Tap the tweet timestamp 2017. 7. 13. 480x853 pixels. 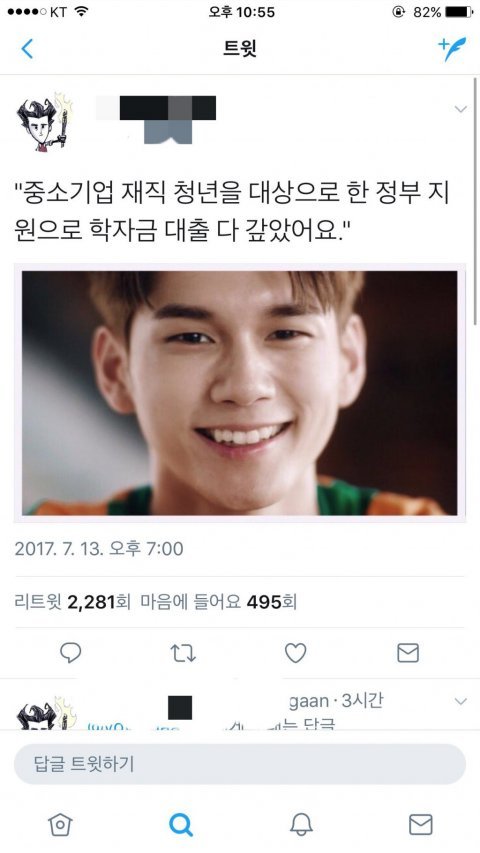point(99,549)
